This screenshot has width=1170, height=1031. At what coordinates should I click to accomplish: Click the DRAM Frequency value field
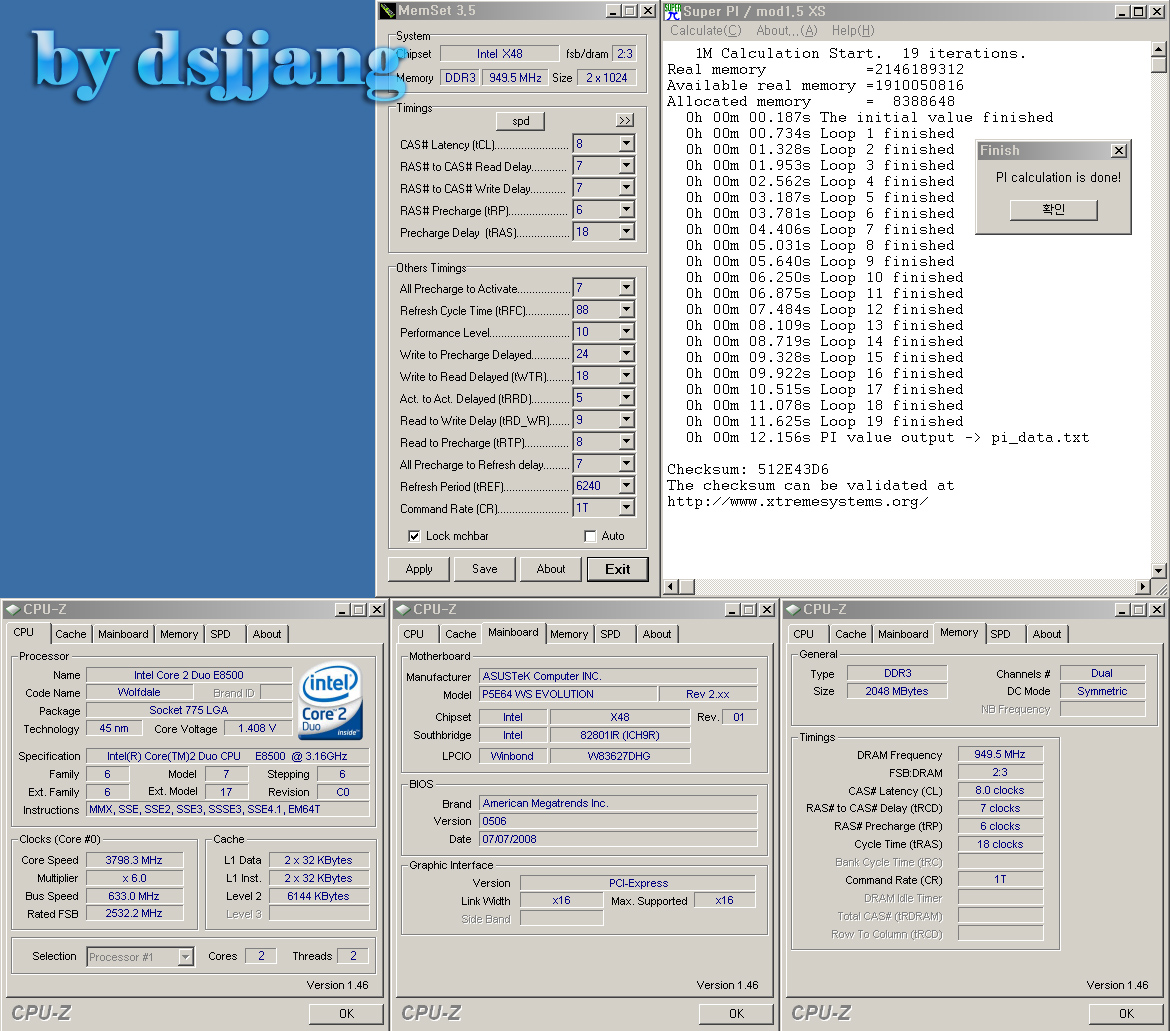[x=1000, y=754]
